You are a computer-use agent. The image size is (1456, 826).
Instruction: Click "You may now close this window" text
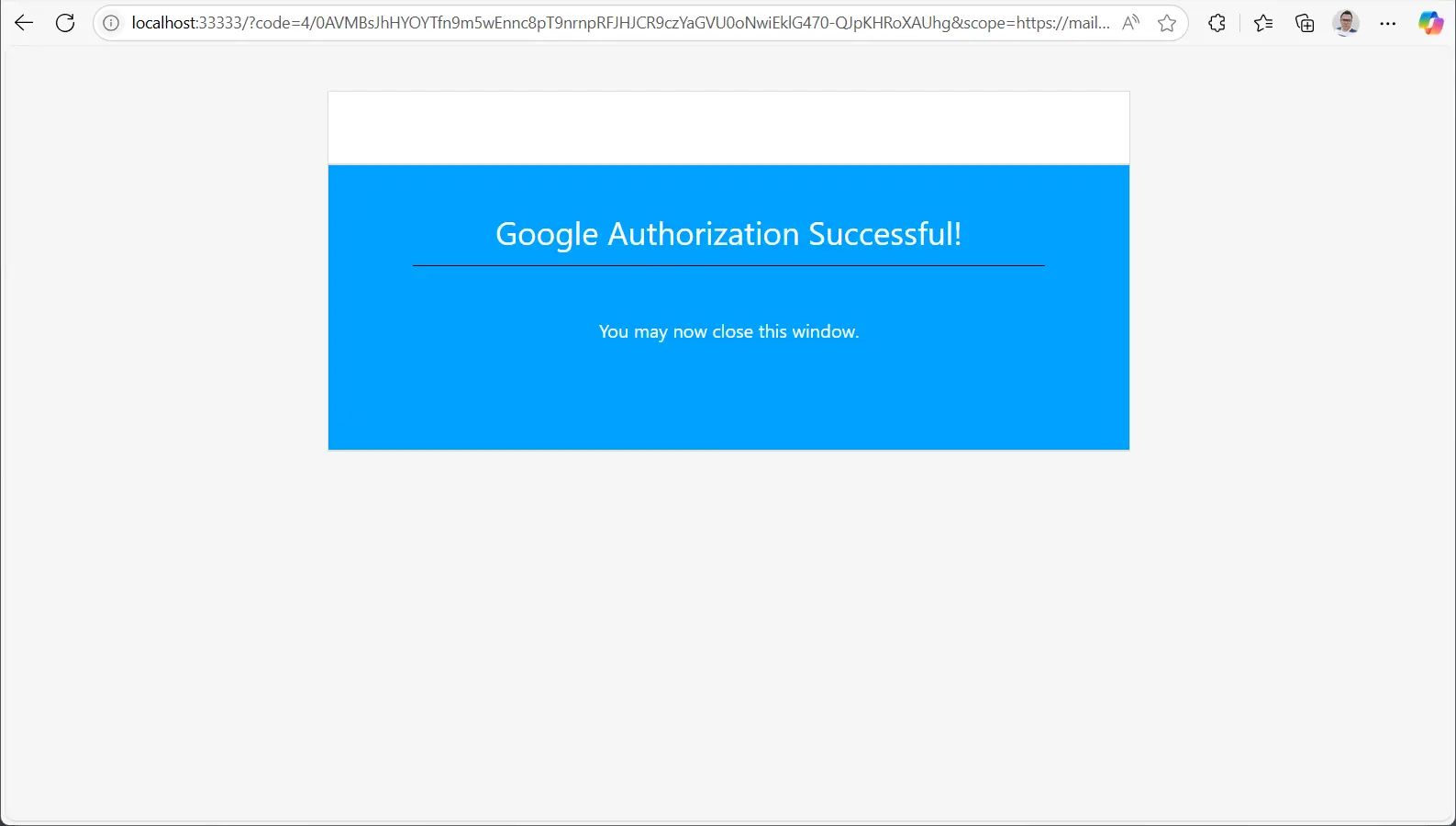tap(728, 331)
